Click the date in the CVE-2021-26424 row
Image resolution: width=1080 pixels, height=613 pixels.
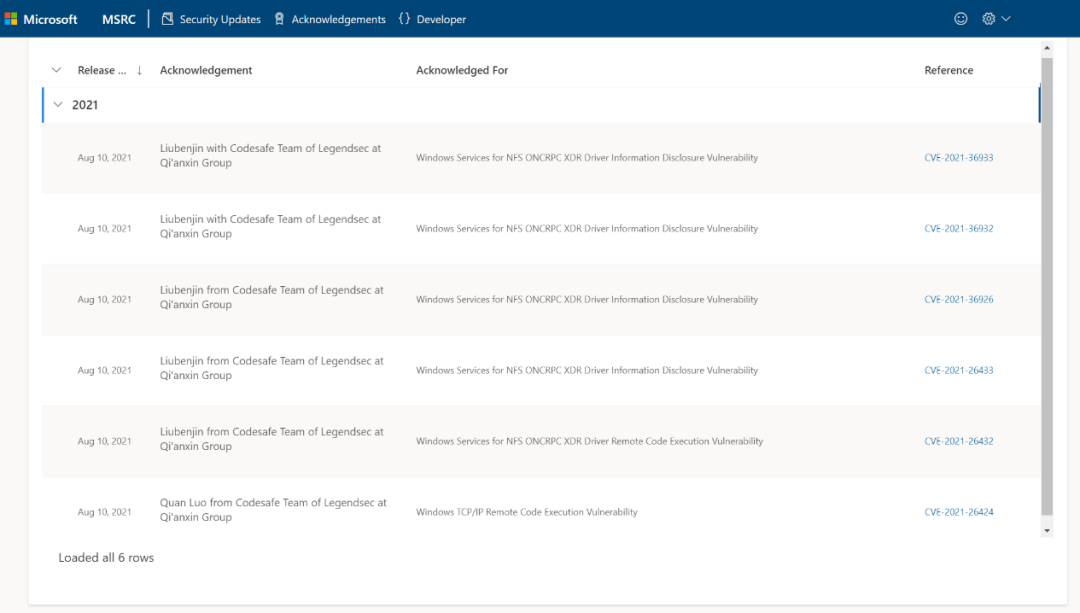104,512
